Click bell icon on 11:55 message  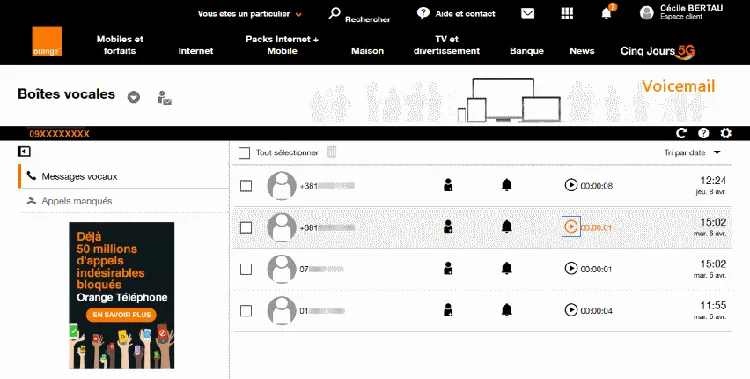point(507,310)
